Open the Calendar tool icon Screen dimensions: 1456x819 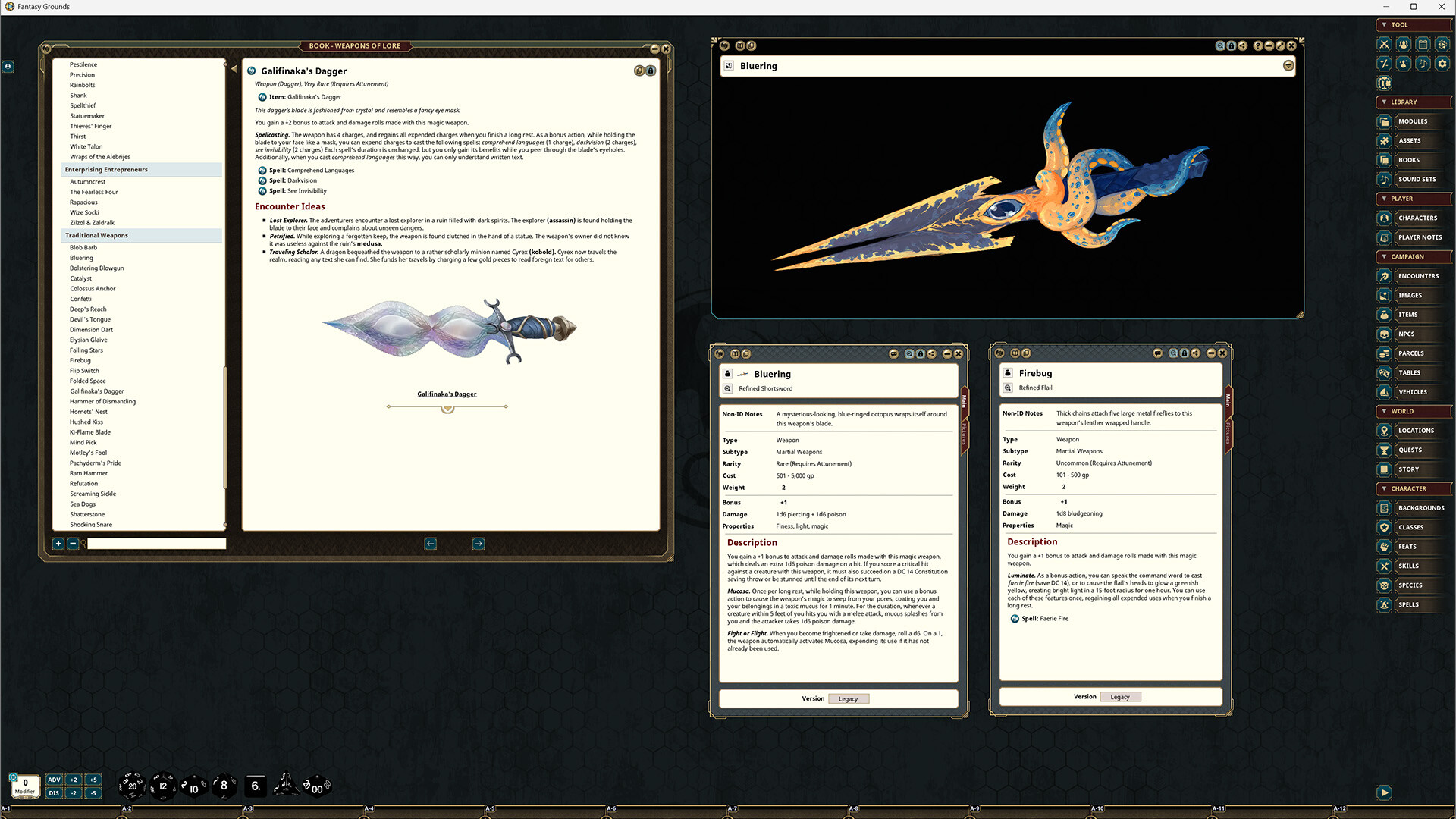point(1423,44)
